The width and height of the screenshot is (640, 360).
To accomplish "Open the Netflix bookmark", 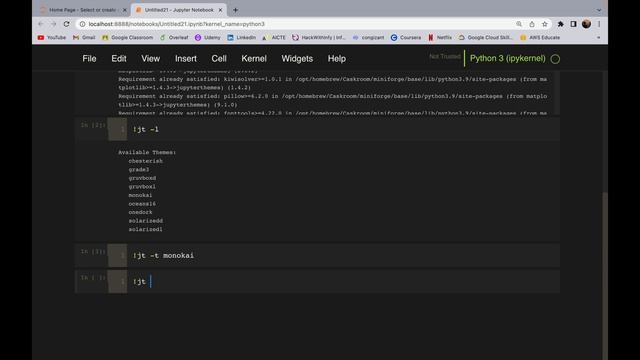I will tap(440, 38).
